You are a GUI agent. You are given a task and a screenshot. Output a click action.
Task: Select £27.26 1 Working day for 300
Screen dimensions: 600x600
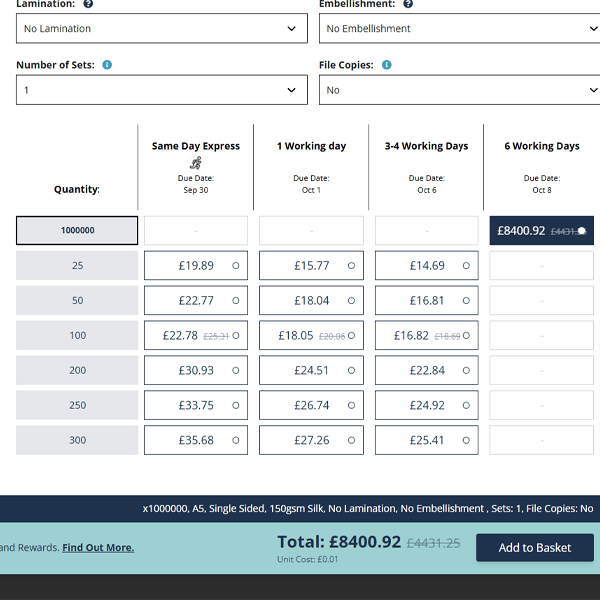click(x=311, y=440)
